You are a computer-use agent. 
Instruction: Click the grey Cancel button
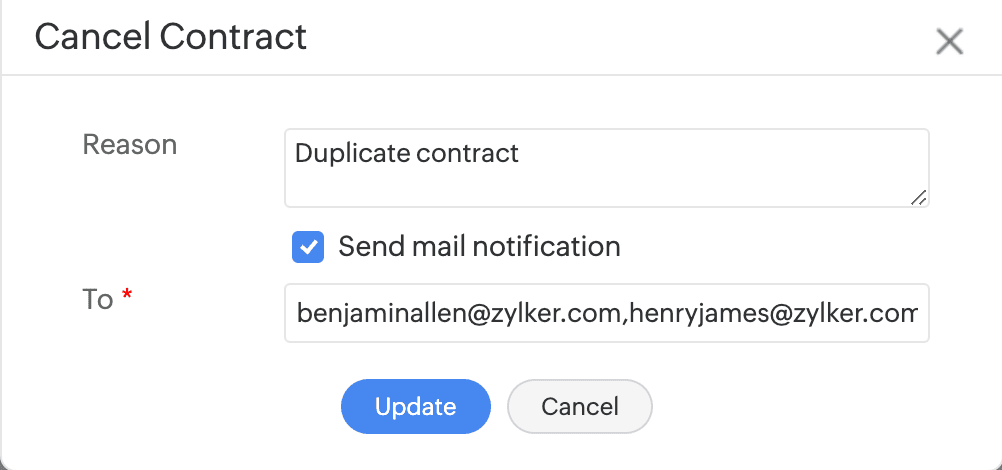coord(580,407)
